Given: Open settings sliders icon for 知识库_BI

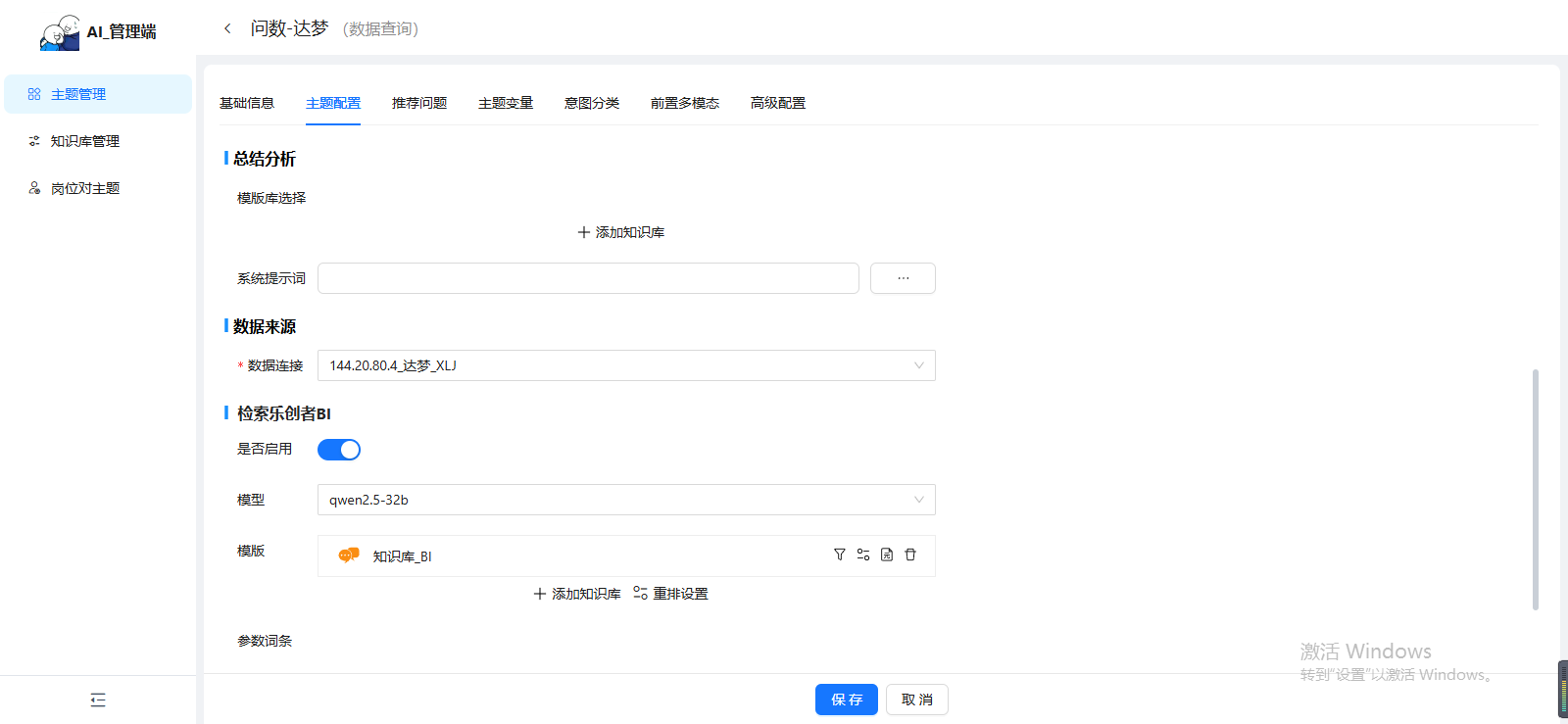Looking at the screenshot, I should click(862, 555).
